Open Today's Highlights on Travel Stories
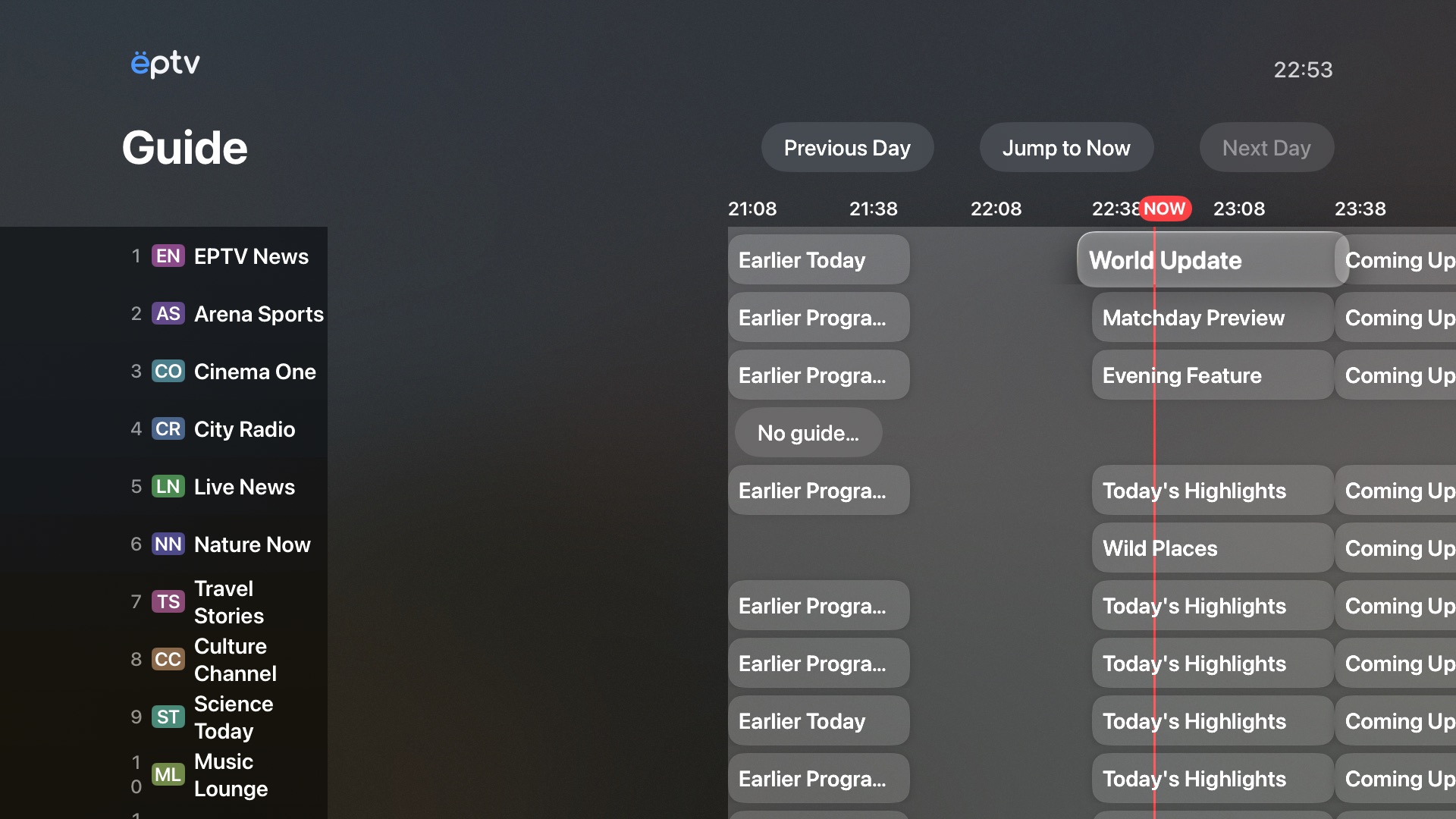Screen dimensions: 1456x819 [1213, 606]
